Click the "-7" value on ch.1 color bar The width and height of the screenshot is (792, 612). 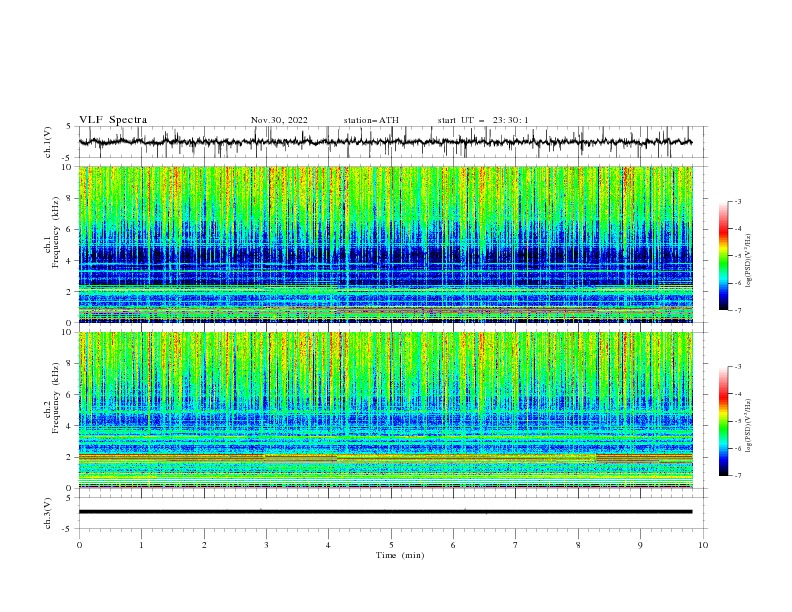(737, 310)
